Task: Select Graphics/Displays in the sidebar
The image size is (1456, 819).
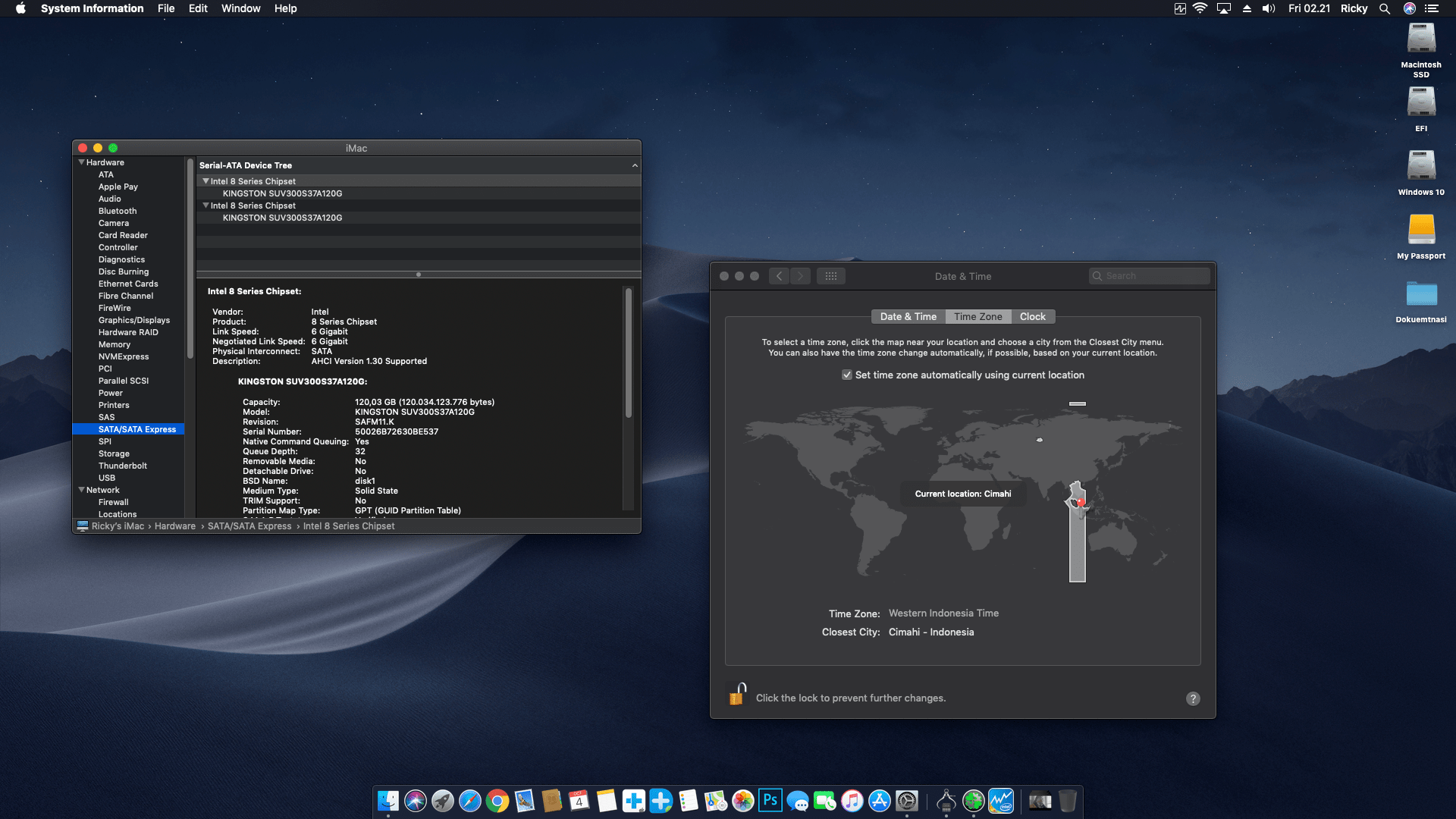Action: coord(134,320)
